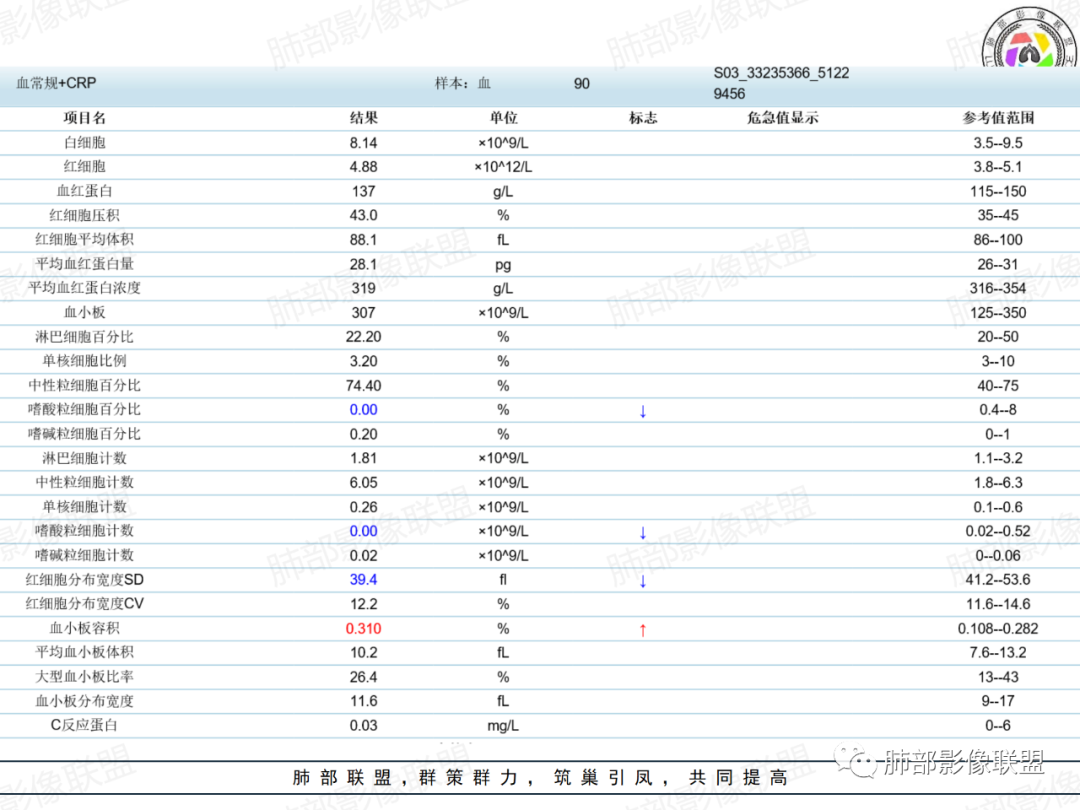The image size is (1080, 810).
Task: Select the reference range 0.108--0.282
Action: (998, 629)
